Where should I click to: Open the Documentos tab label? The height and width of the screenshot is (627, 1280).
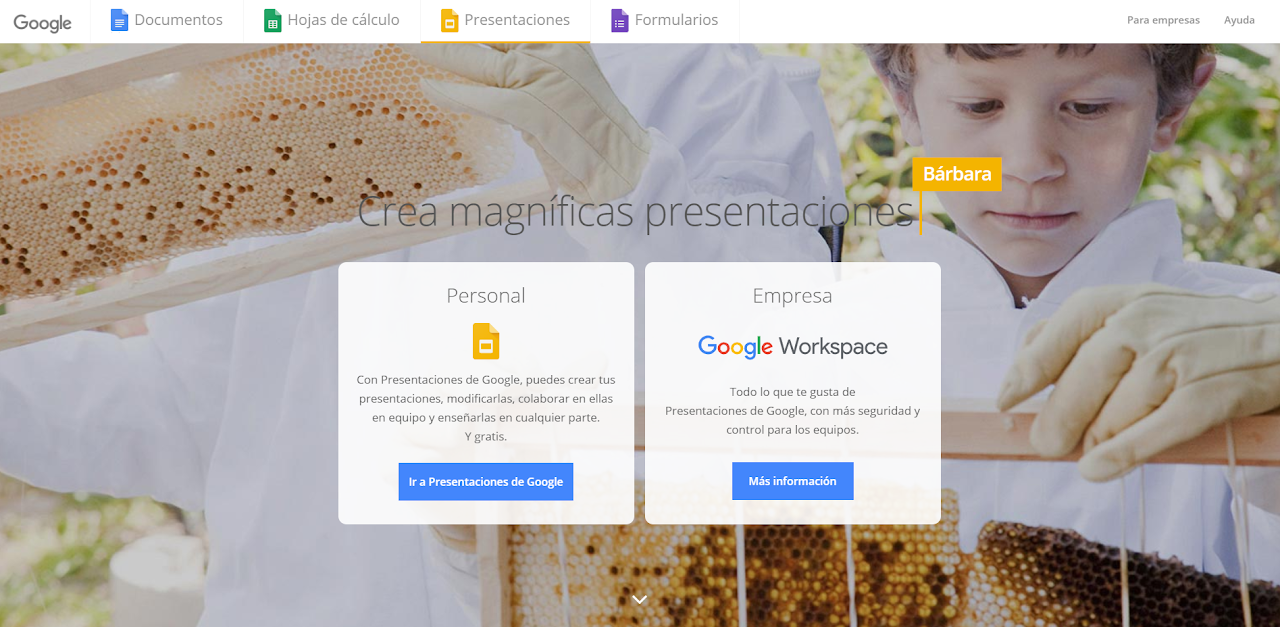(178, 20)
